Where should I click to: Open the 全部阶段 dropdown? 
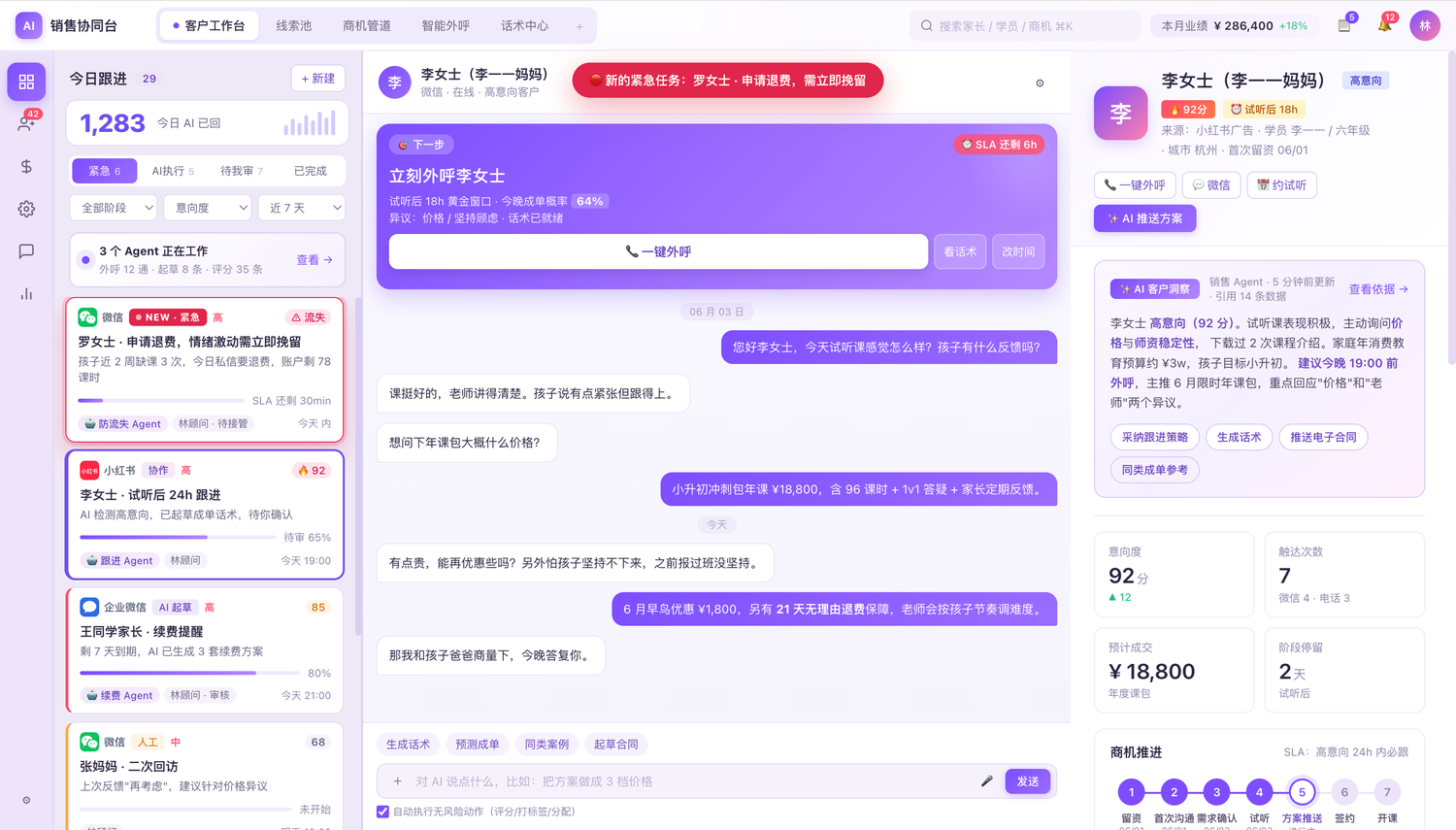(x=113, y=208)
